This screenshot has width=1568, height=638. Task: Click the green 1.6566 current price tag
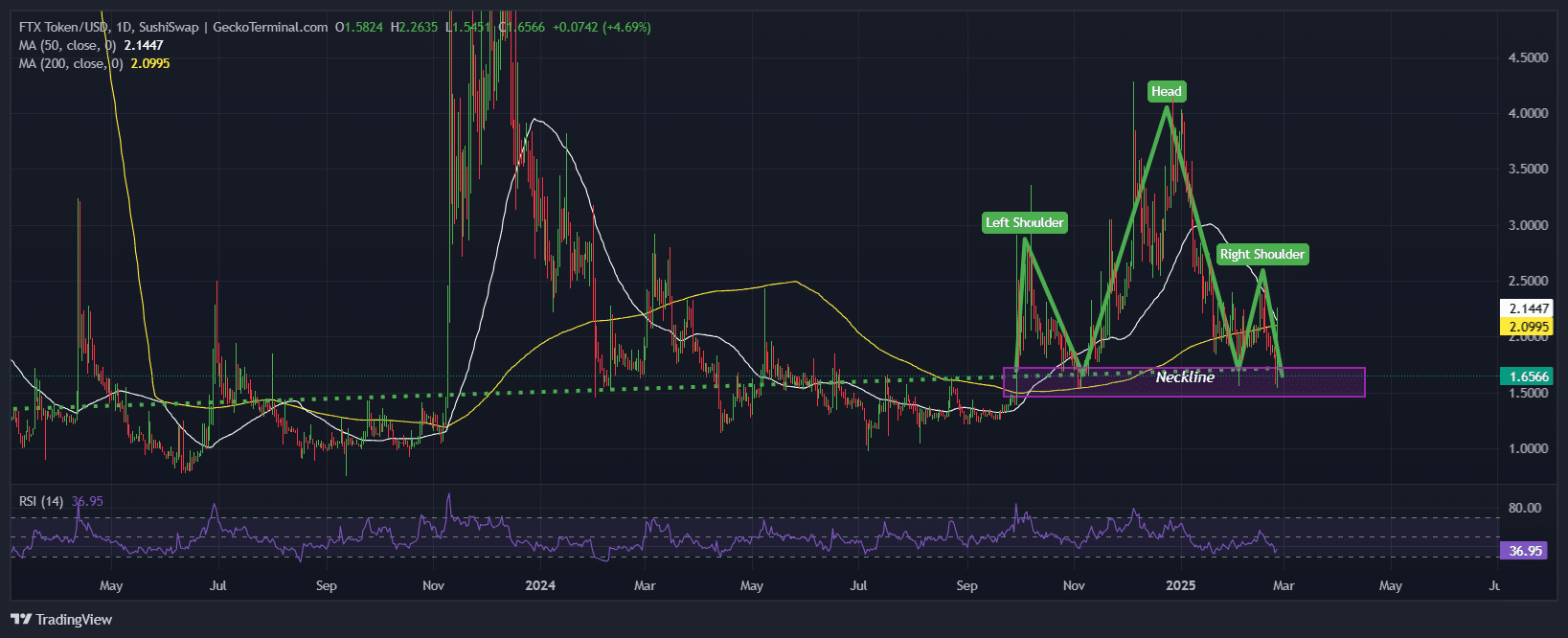[x=1529, y=376]
